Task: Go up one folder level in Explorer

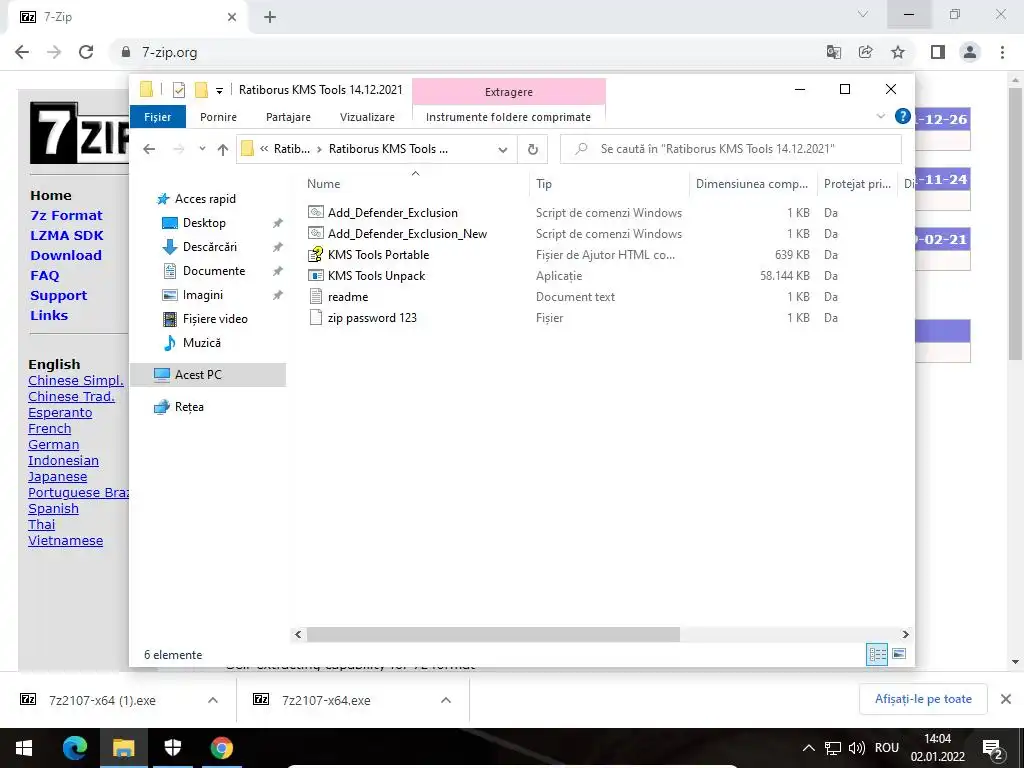Action: tap(223, 150)
